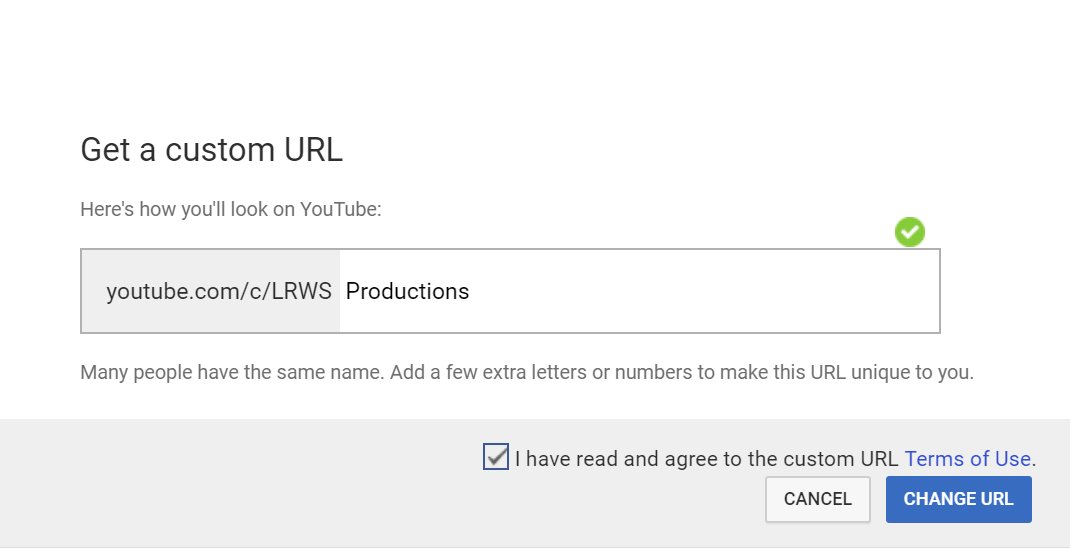Click the CANCEL button
The width and height of the screenshot is (1070, 548).
tap(818, 499)
